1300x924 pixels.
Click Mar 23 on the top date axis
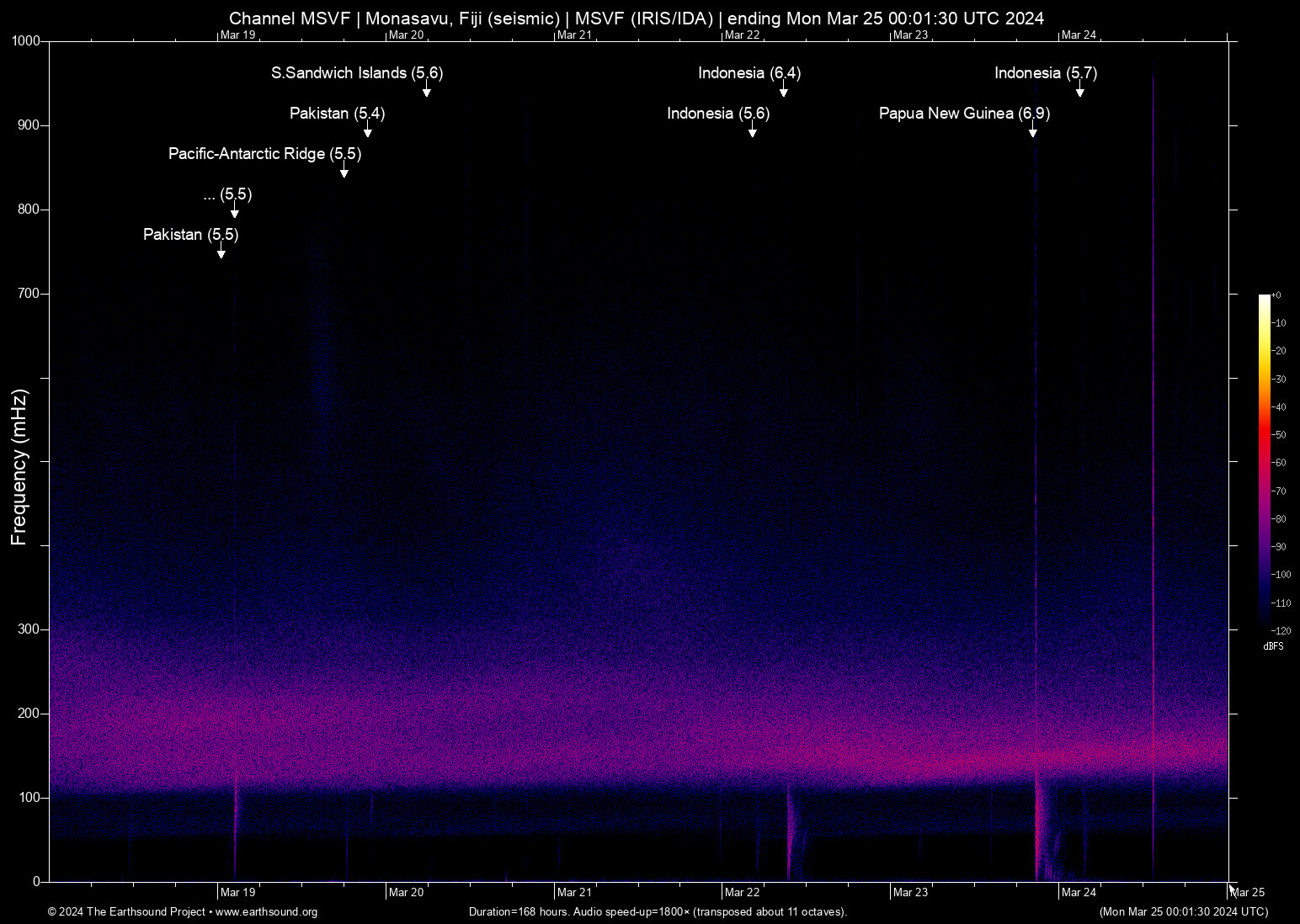pos(910,35)
